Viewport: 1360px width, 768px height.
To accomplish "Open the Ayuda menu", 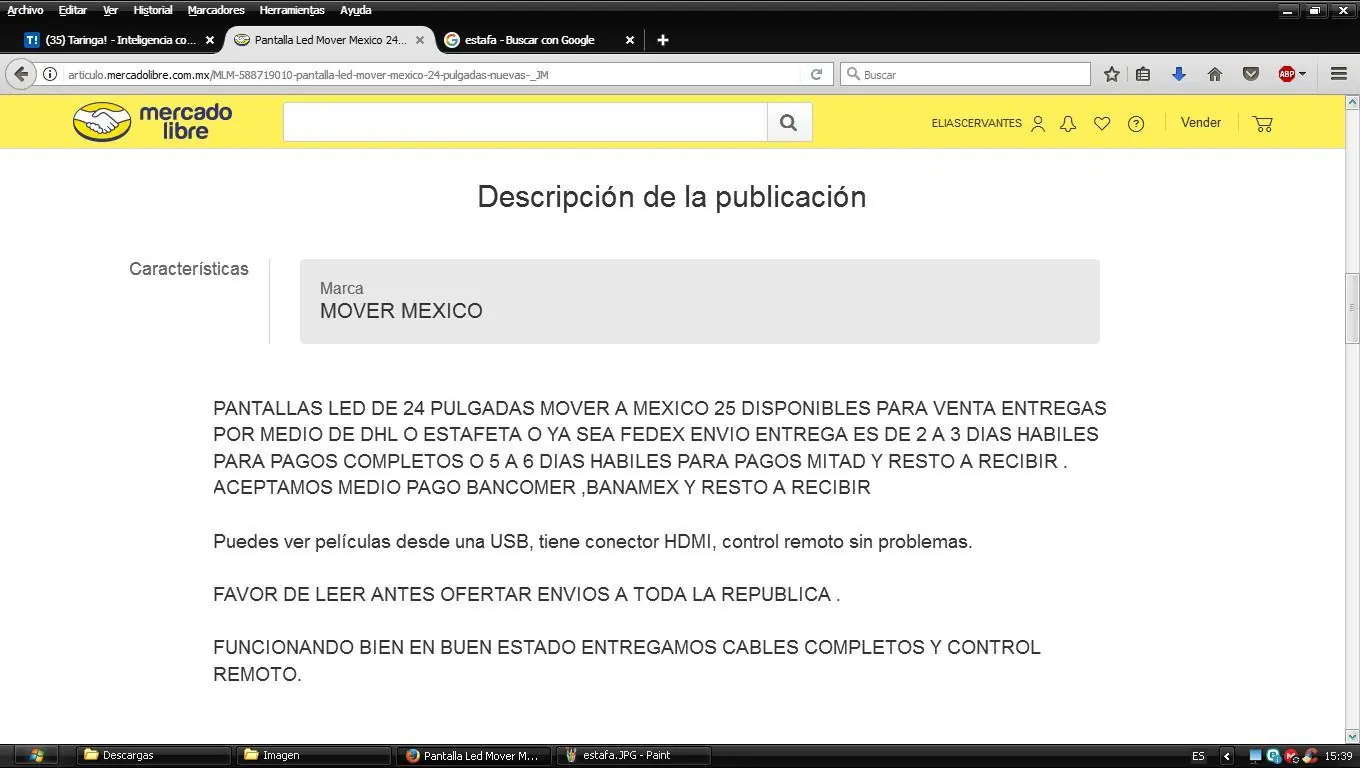I will (355, 10).
